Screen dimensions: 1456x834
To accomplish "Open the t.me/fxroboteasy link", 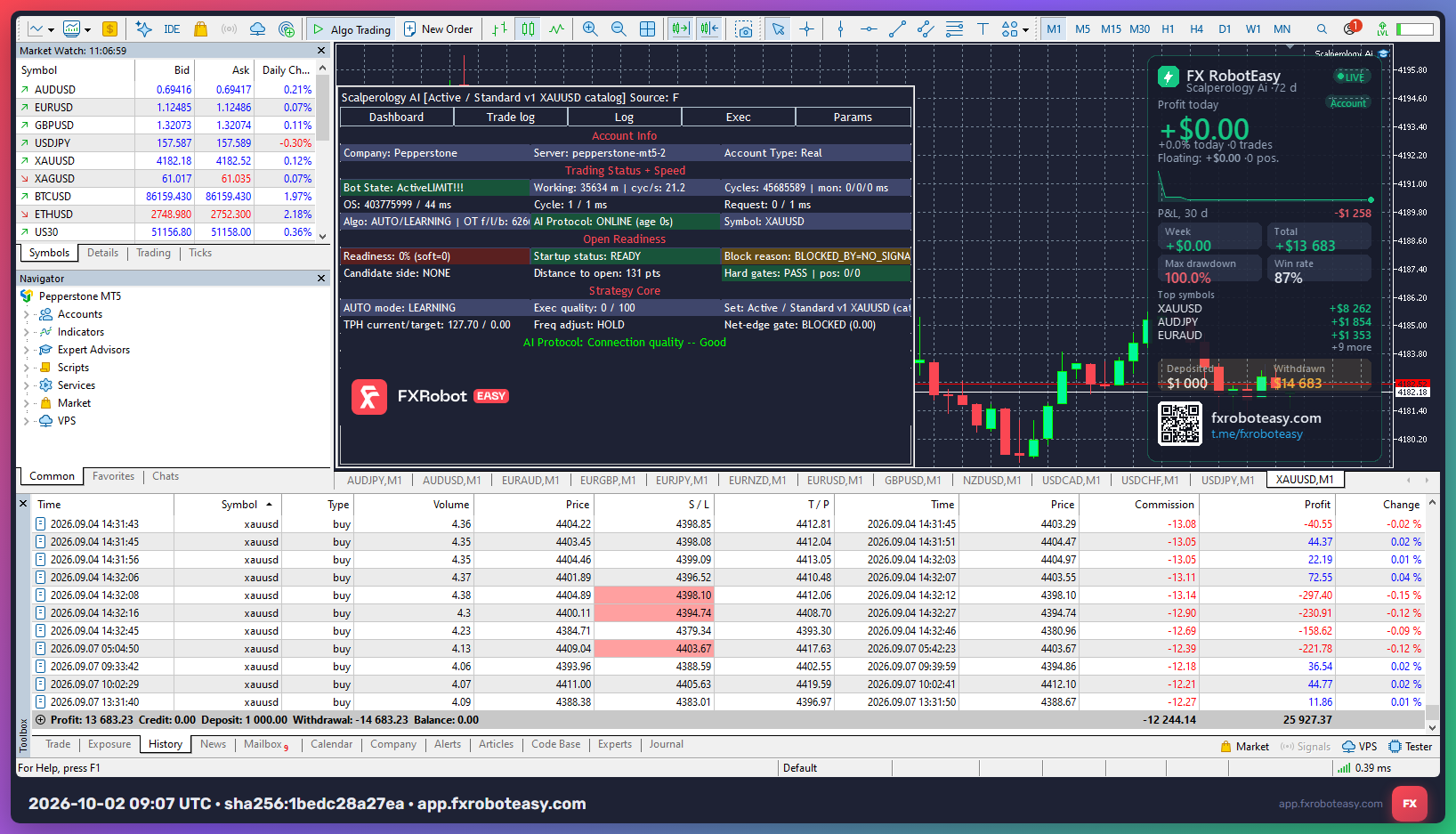I will (x=1257, y=434).
